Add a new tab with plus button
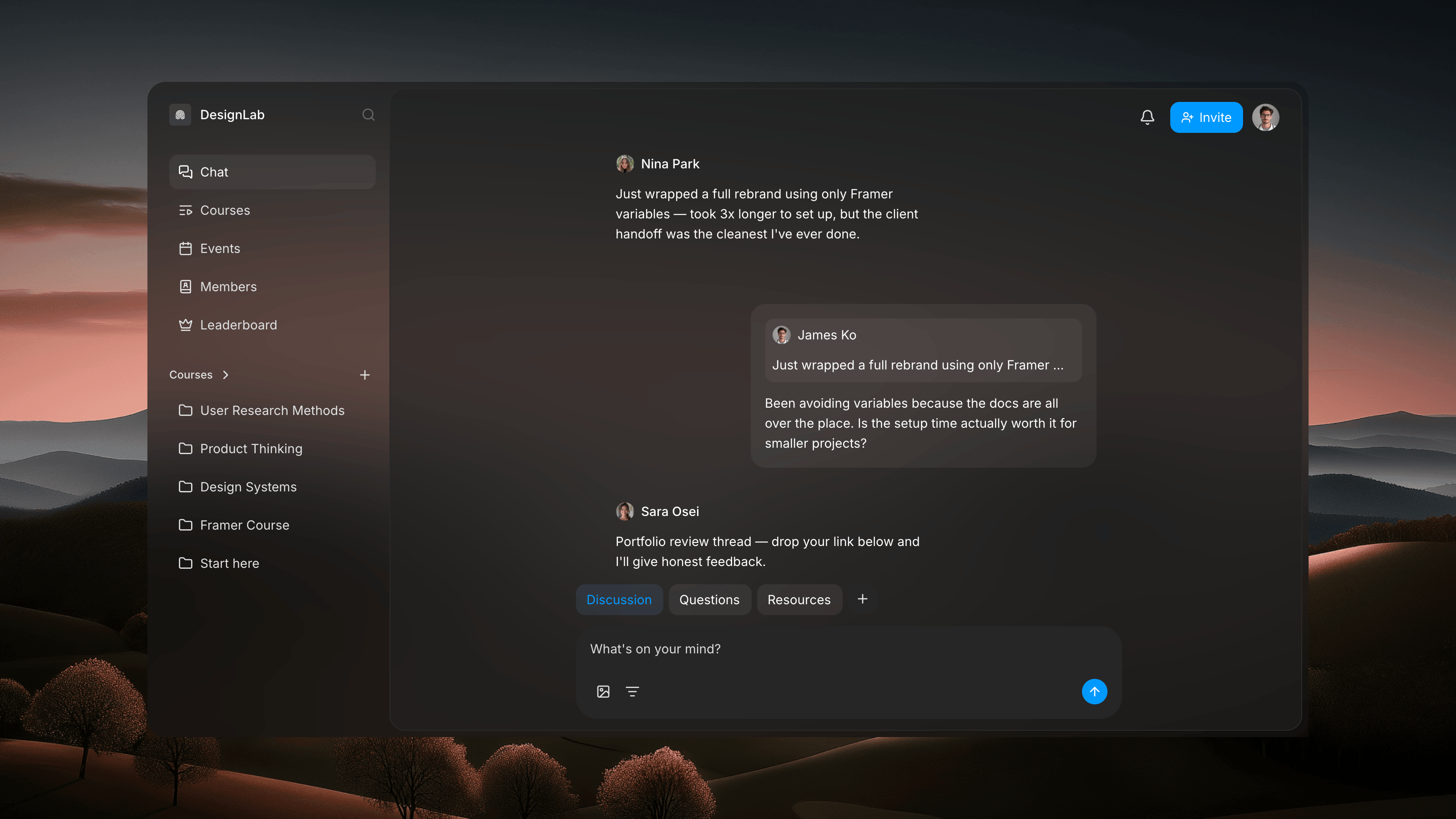 [x=862, y=599]
